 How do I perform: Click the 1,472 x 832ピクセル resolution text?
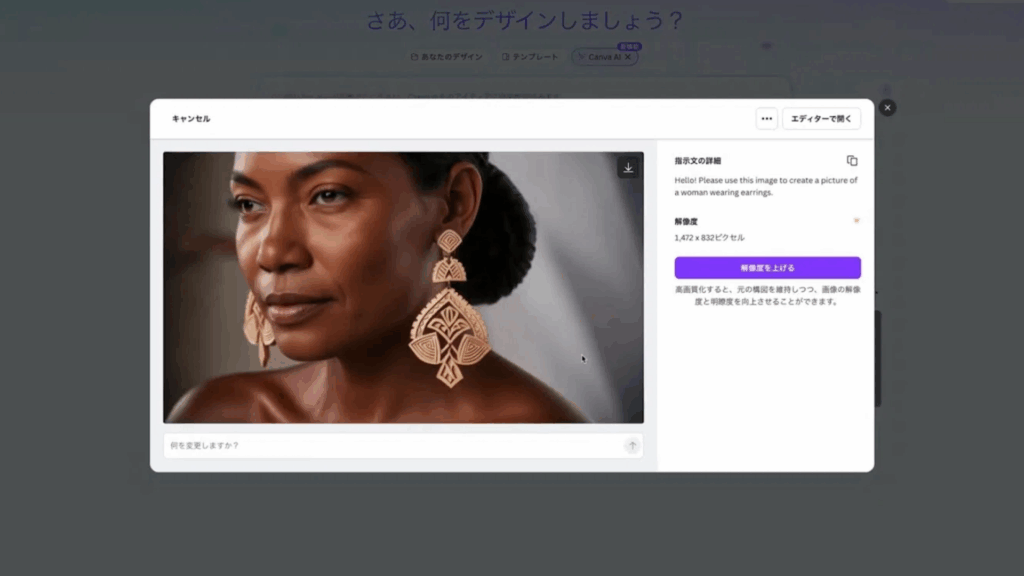709,238
